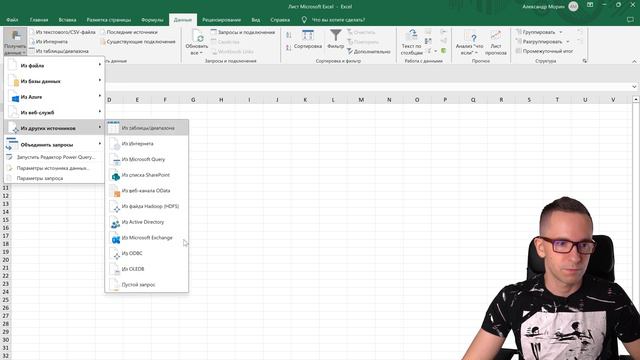Open Существующие подключения
This screenshot has height=360, width=640.
tap(138, 42)
